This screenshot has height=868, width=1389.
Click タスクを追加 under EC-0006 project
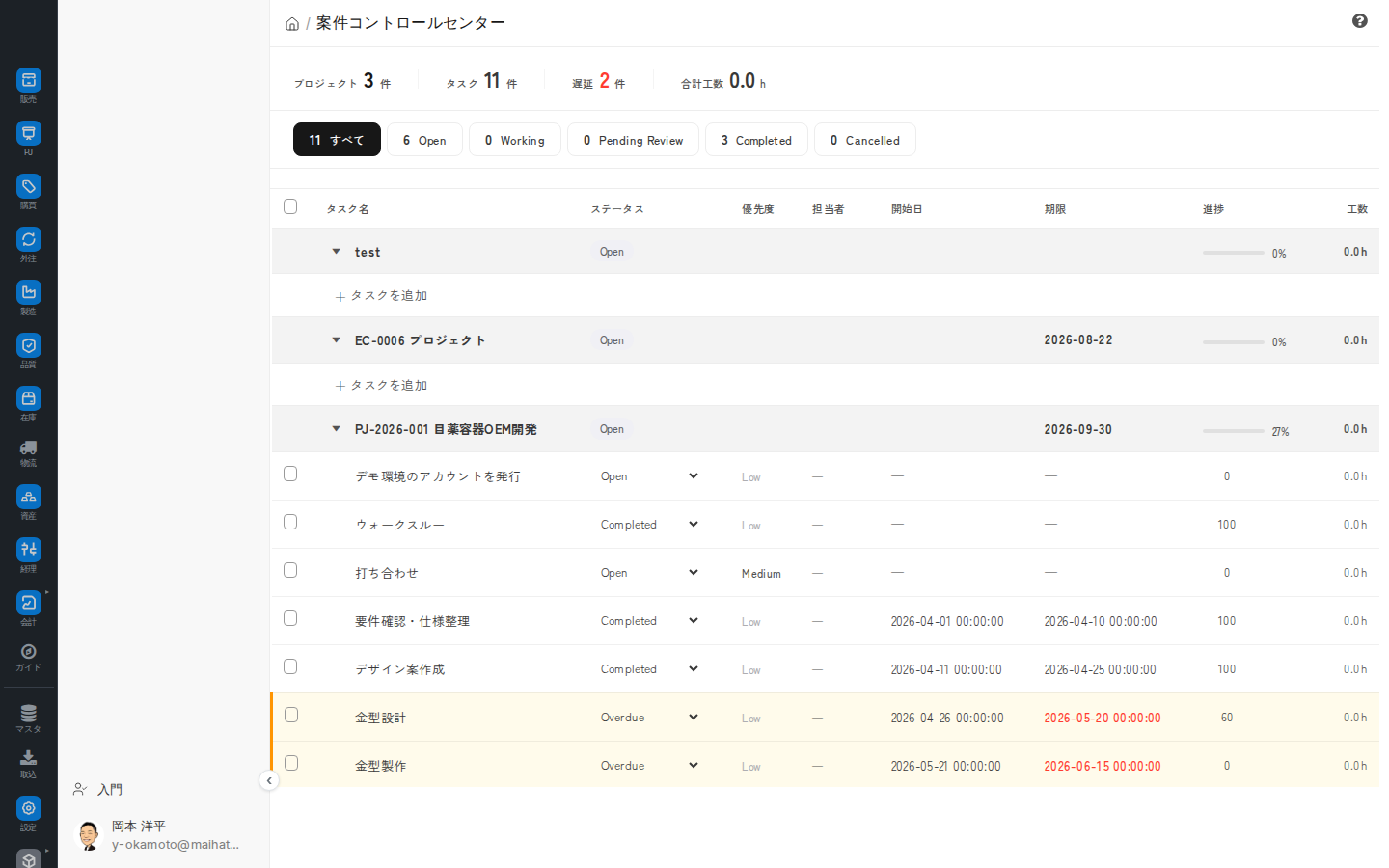click(x=381, y=386)
